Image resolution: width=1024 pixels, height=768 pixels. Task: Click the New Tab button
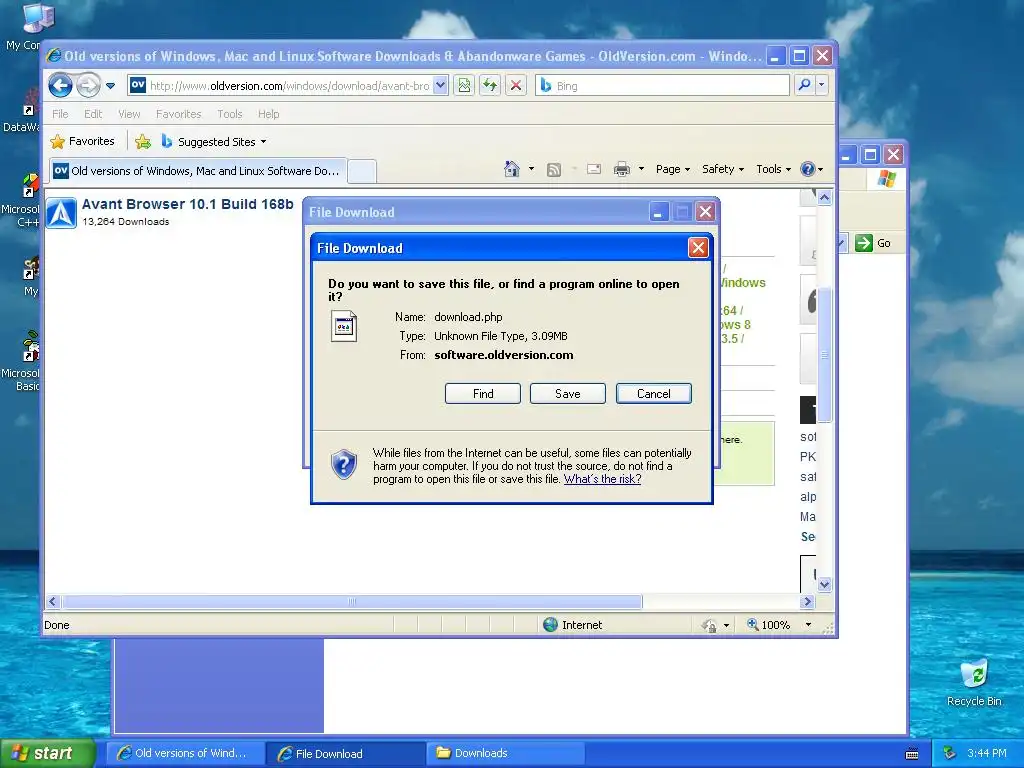(x=362, y=171)
